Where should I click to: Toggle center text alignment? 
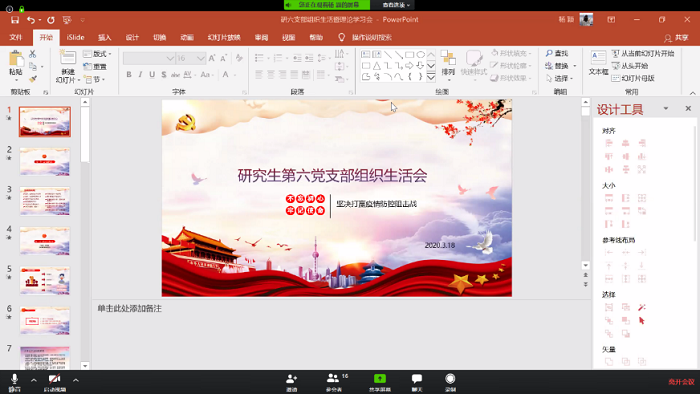(271, 75)
